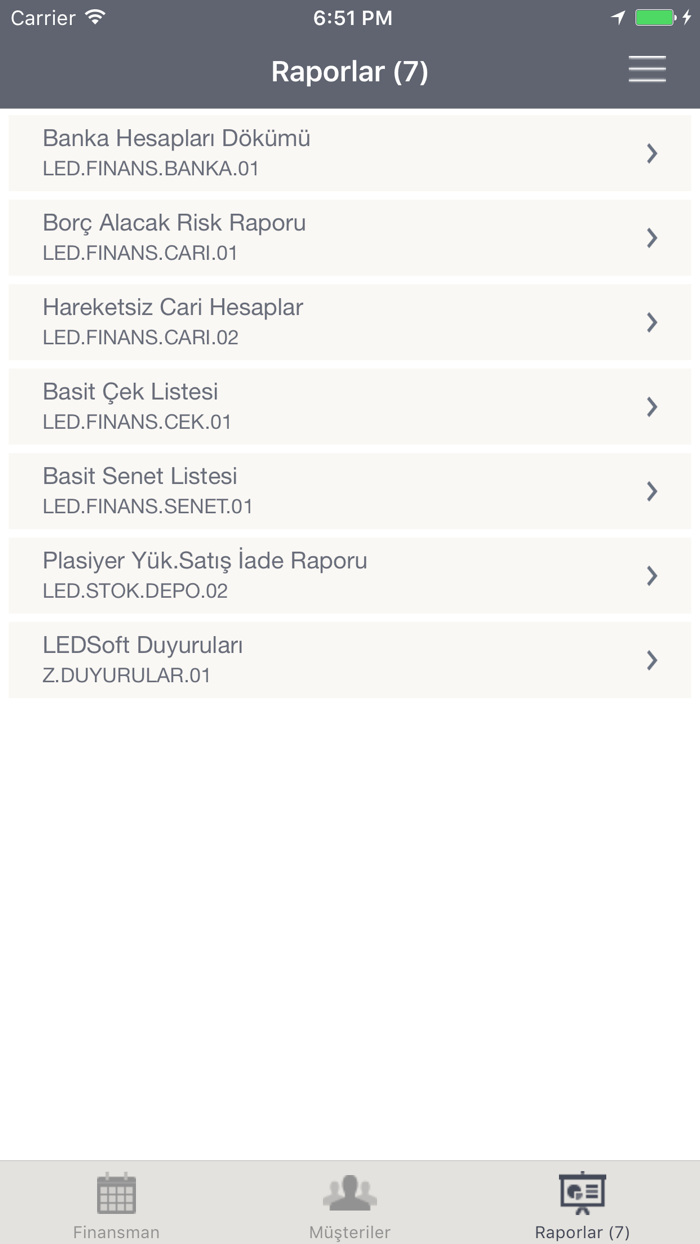Expand the Borç Alacak Risk Raporu chevron
The image size is (700, 1244).
coord(653,237)
